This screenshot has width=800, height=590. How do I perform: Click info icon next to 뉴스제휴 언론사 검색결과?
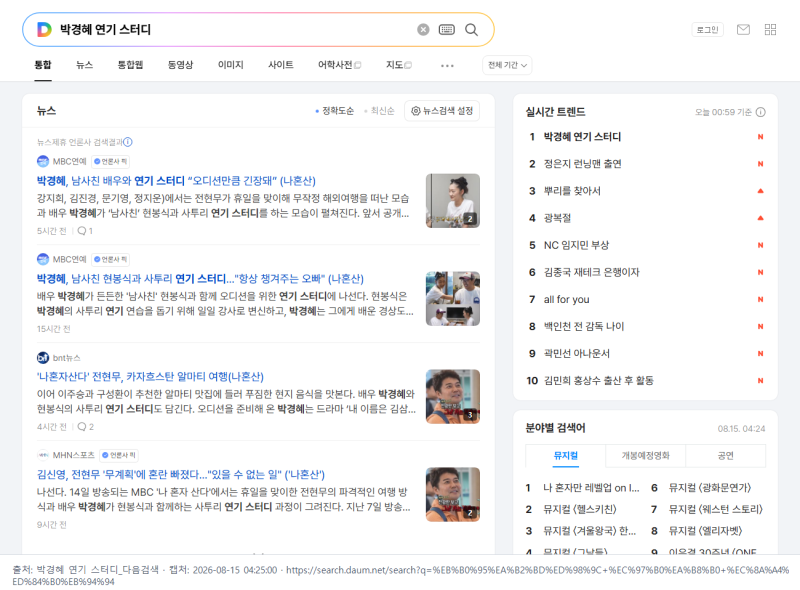tap(128, 142)
